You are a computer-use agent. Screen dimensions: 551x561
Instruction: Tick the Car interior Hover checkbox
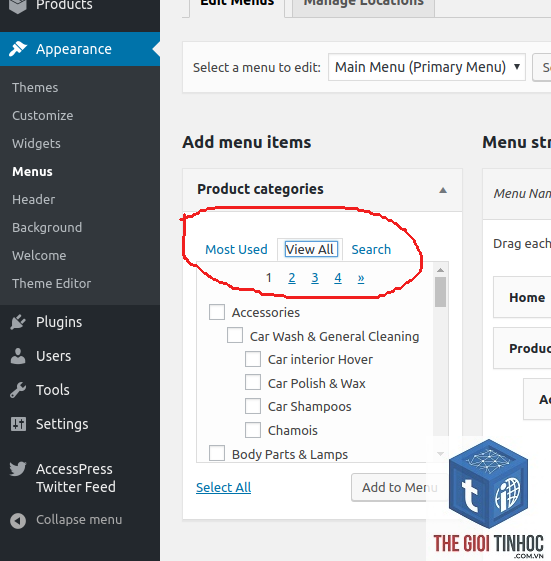pyautogui.click(x=253, y=359)
